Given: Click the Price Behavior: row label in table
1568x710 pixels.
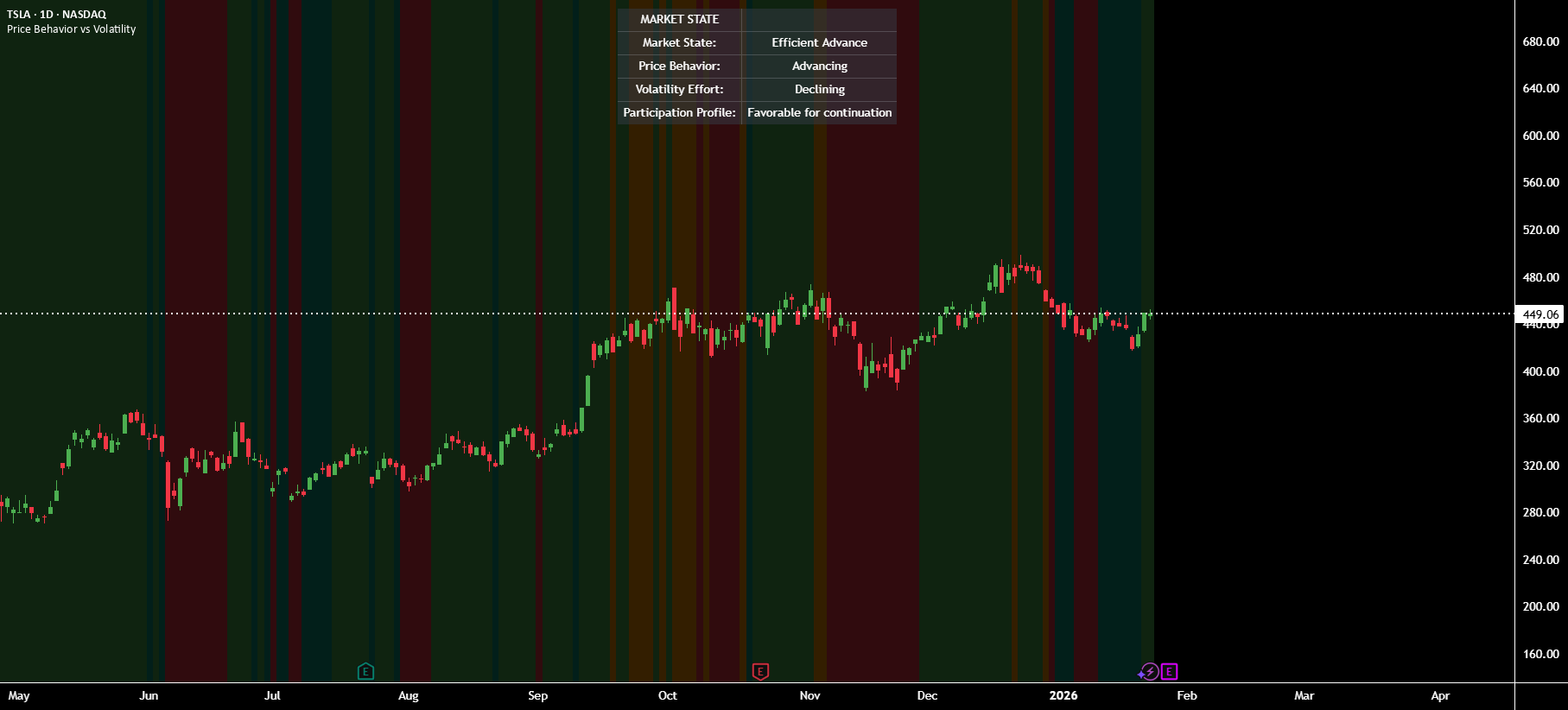Looking at the screenshot, I should (x=679, y=66).
